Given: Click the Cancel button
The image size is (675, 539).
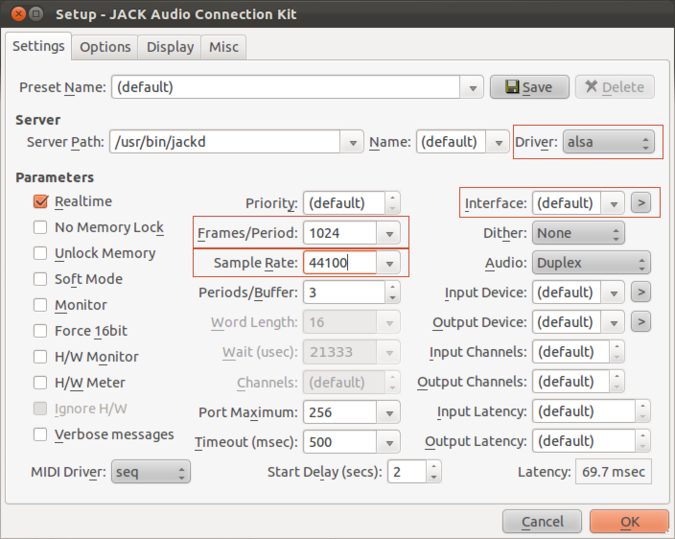Looking at the screenshot, I should click(542, 521).
